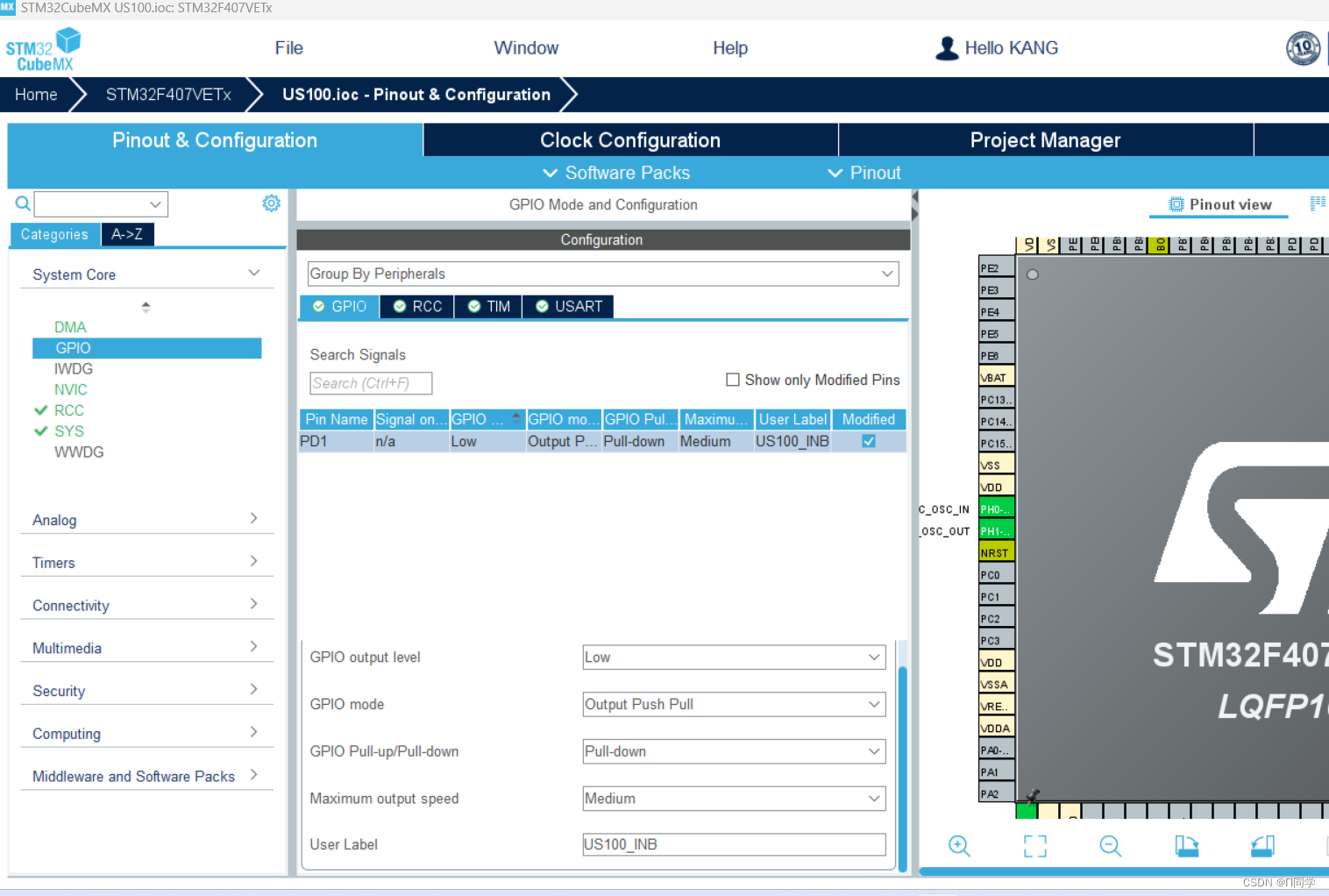The width and height of the screenshot is (1329, 896).
Task: Open the Help menu
Action: pyautogui.click(x=730, y=48)
